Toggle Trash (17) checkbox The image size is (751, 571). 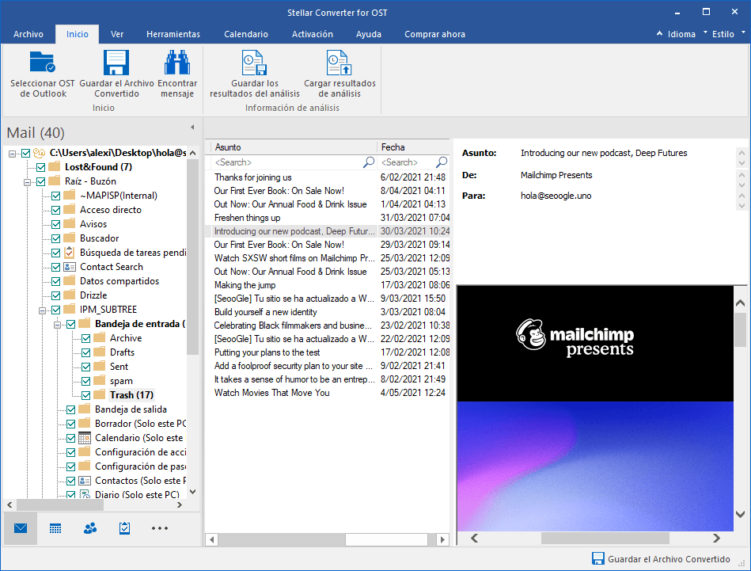pos(86,395)
